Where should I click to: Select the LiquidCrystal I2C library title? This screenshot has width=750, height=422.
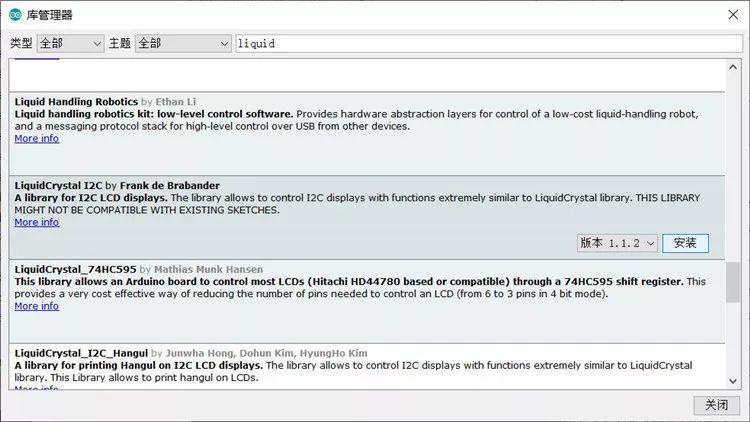click(58, 186)
